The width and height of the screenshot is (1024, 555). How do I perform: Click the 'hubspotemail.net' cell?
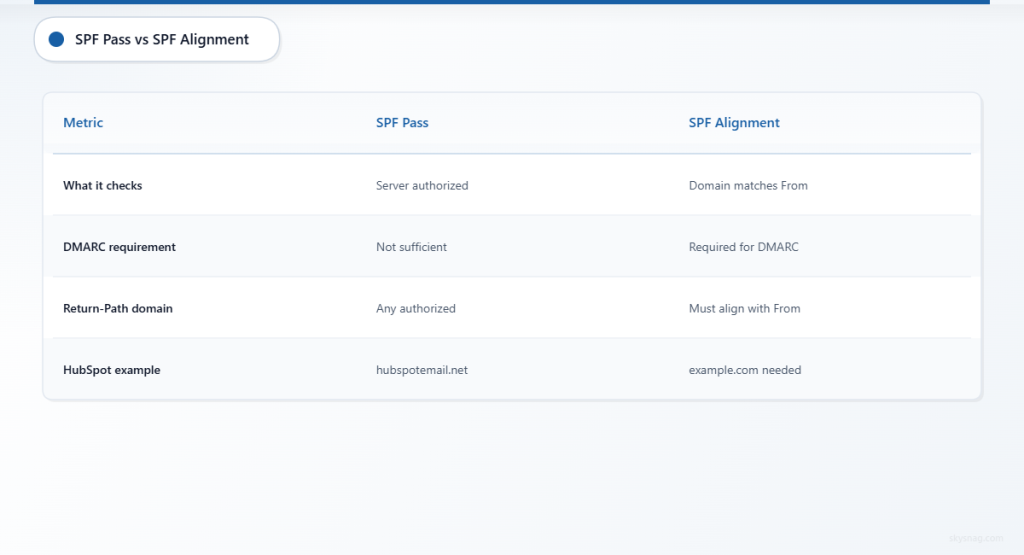[x=422, y=370]
